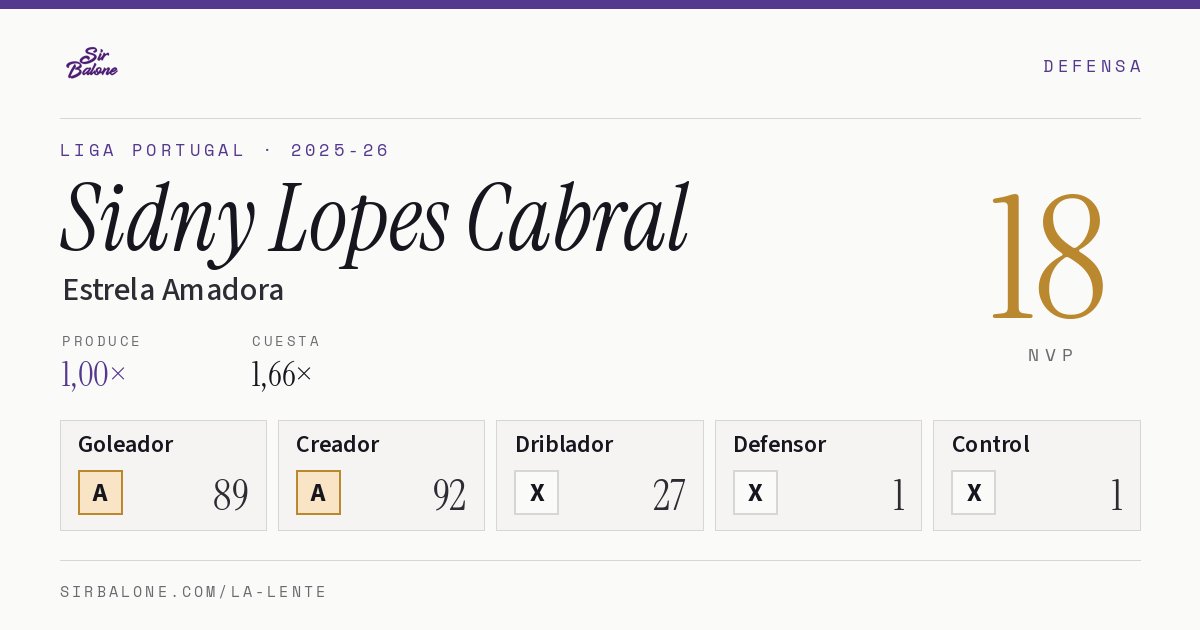Click the Control X grade badge
Image resolution: width=1200 pixels, height=630 pixels.
973,493
